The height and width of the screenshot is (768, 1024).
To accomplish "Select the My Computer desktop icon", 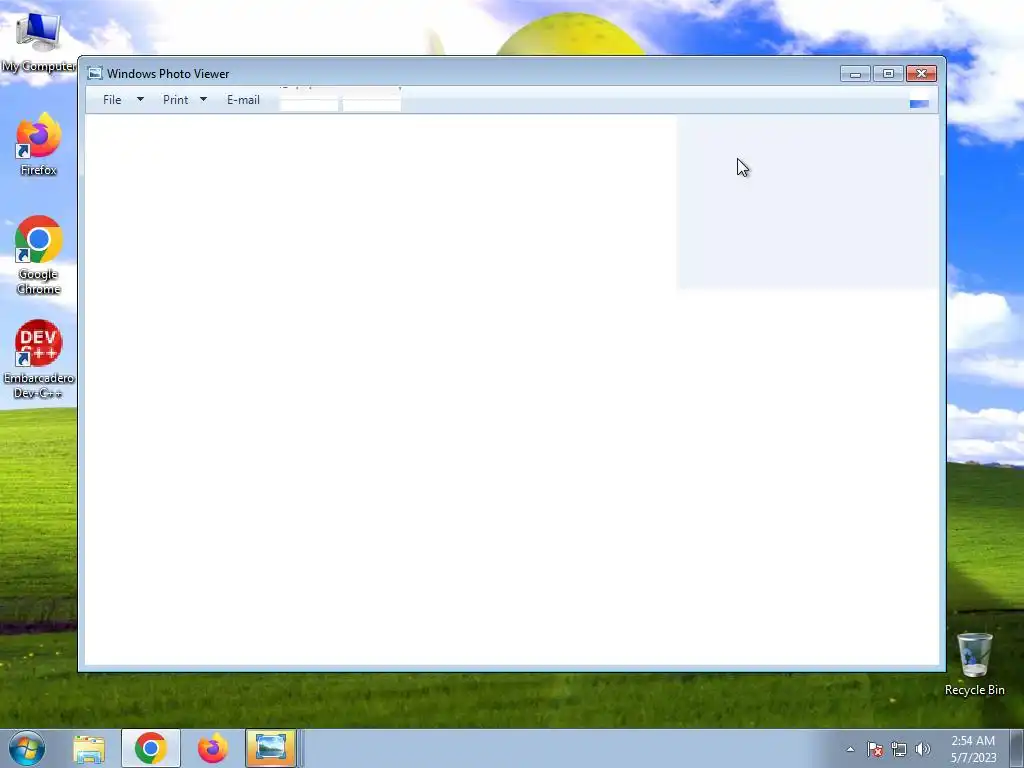I will (39, 41).
